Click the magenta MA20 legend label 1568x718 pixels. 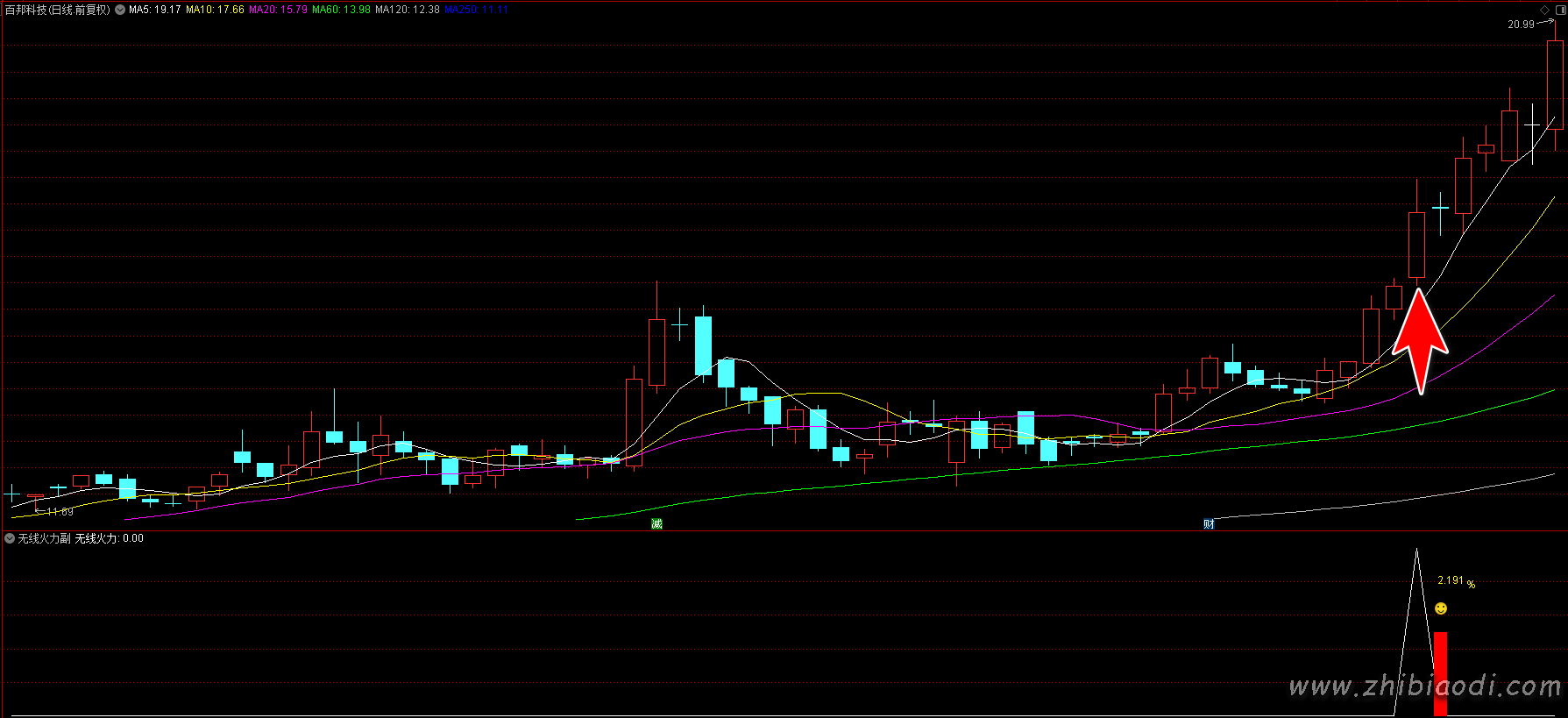tap(278, 10)
